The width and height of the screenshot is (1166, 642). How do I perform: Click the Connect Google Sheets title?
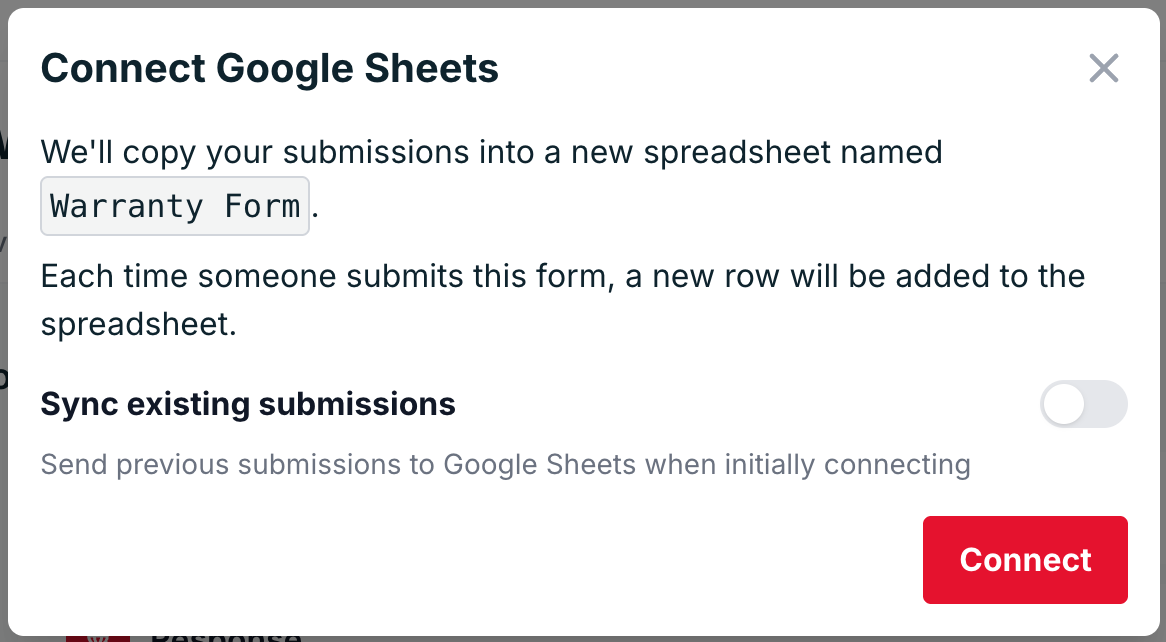pyautogui.click(x=269, y=68)
